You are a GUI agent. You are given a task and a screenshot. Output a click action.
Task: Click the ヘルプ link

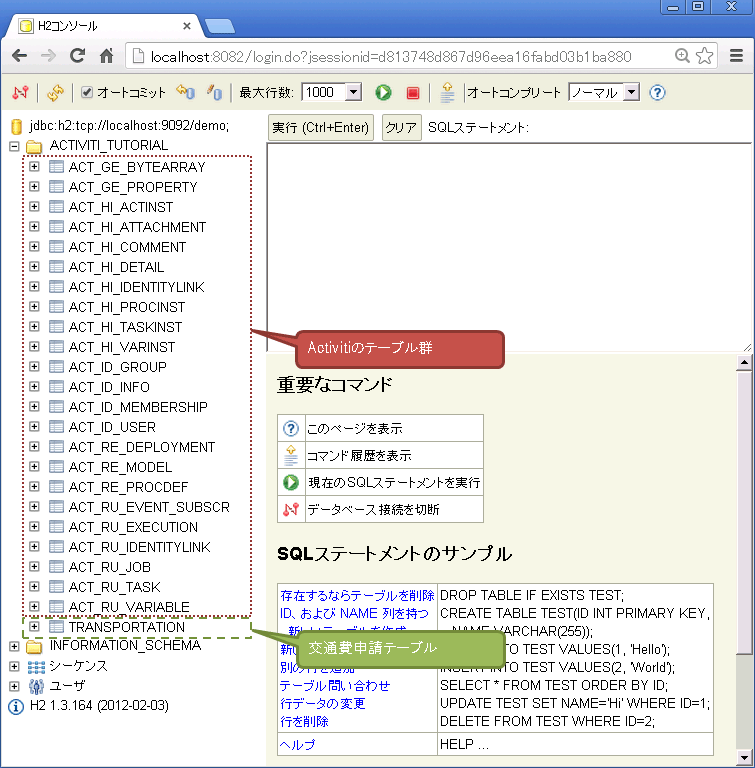pos(297,744)
